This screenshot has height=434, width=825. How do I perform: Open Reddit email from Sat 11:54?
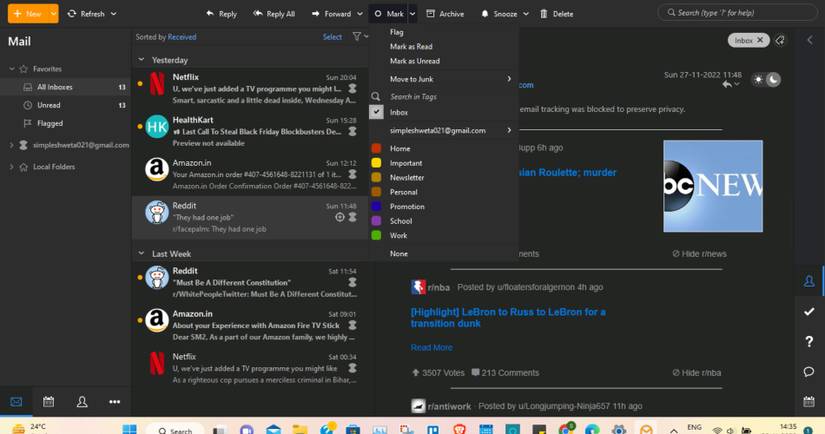[x=250, y=282]
